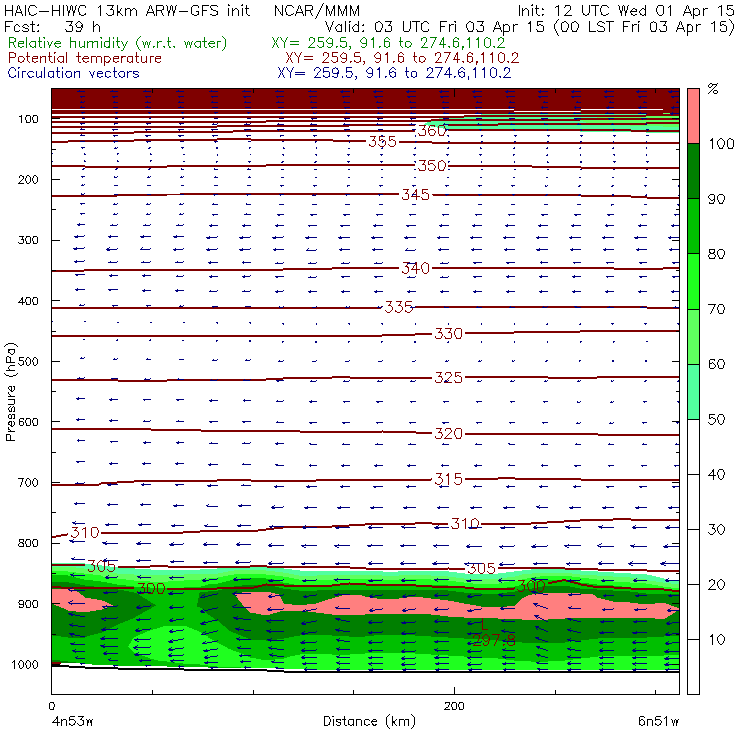Click the '60' colorbar scale label
This screenshot has width=740, height=740.
point(716,364)
